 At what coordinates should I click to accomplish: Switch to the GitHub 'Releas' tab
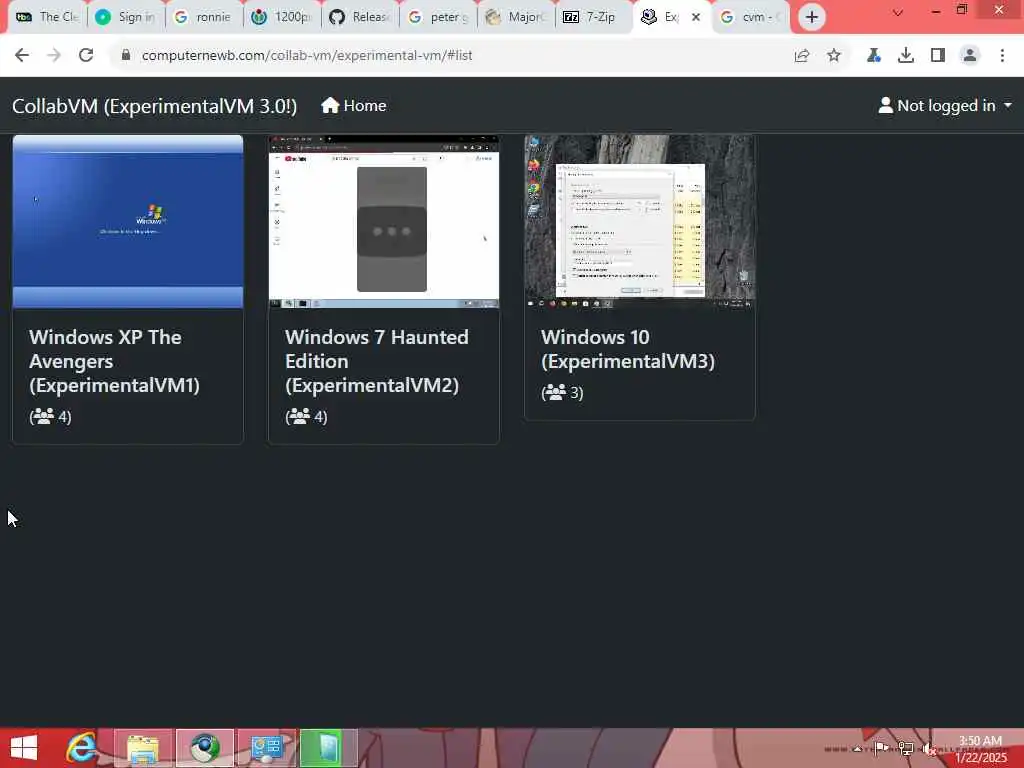[360, 18]
